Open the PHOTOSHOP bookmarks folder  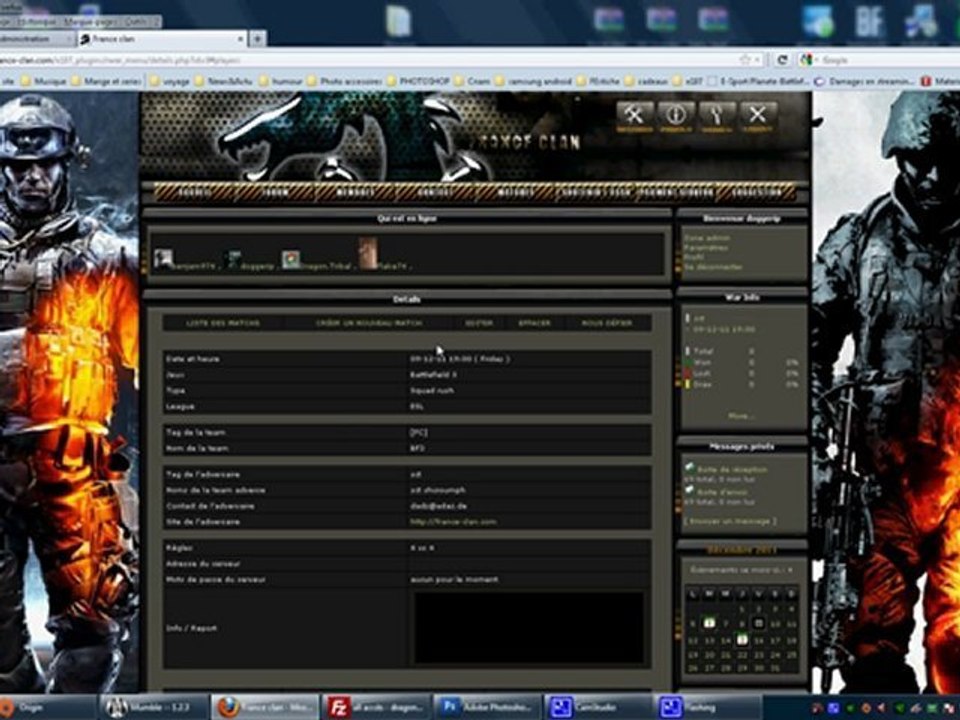(418, 81)
